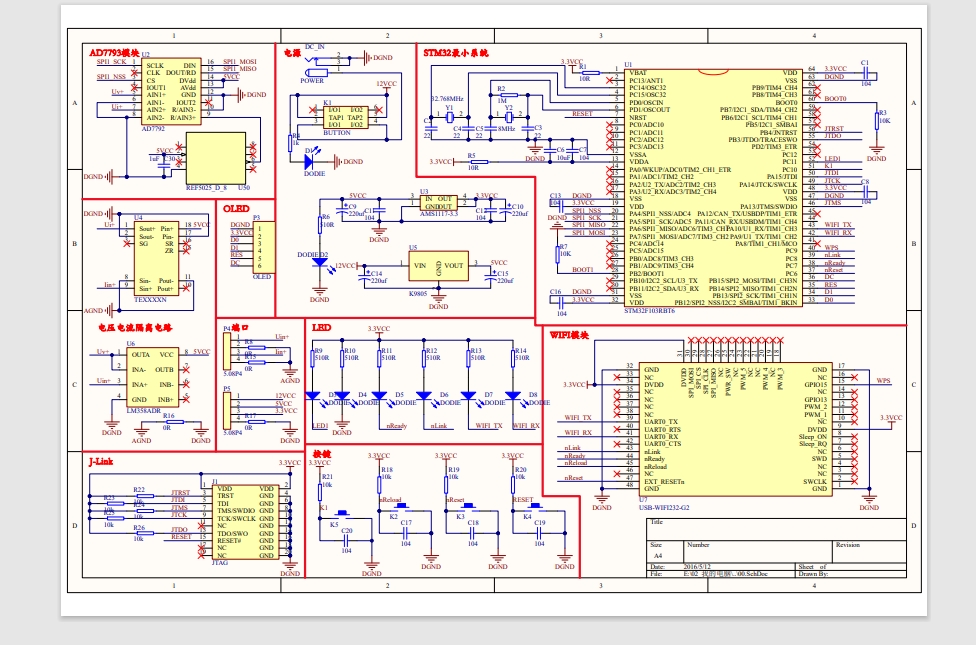Click the U3 regulator component body
This screenshot has width=976, height=645.
tap(438, 203)
